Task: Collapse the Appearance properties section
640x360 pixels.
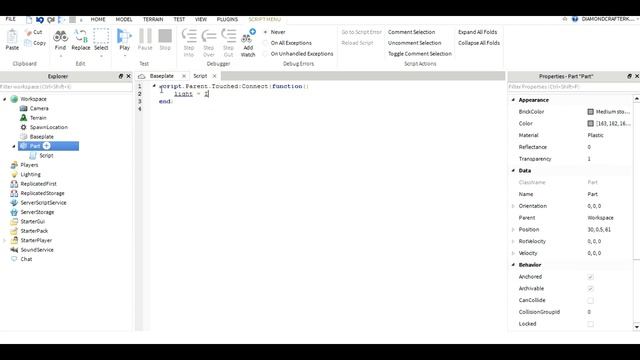Action: click(513, 100)
